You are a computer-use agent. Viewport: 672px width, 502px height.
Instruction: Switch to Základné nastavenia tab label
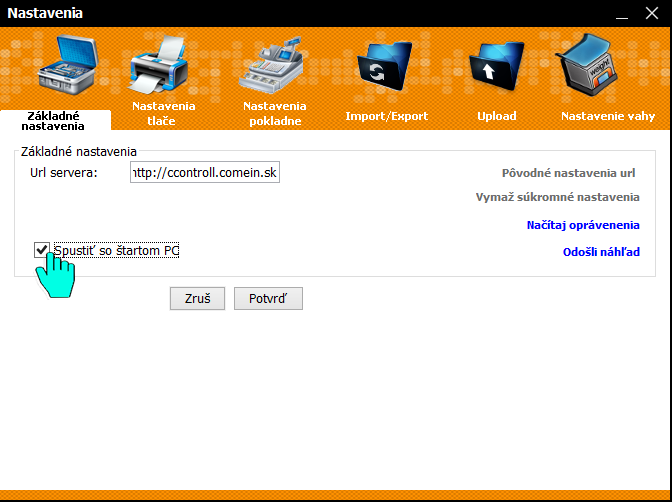[53, 121]
